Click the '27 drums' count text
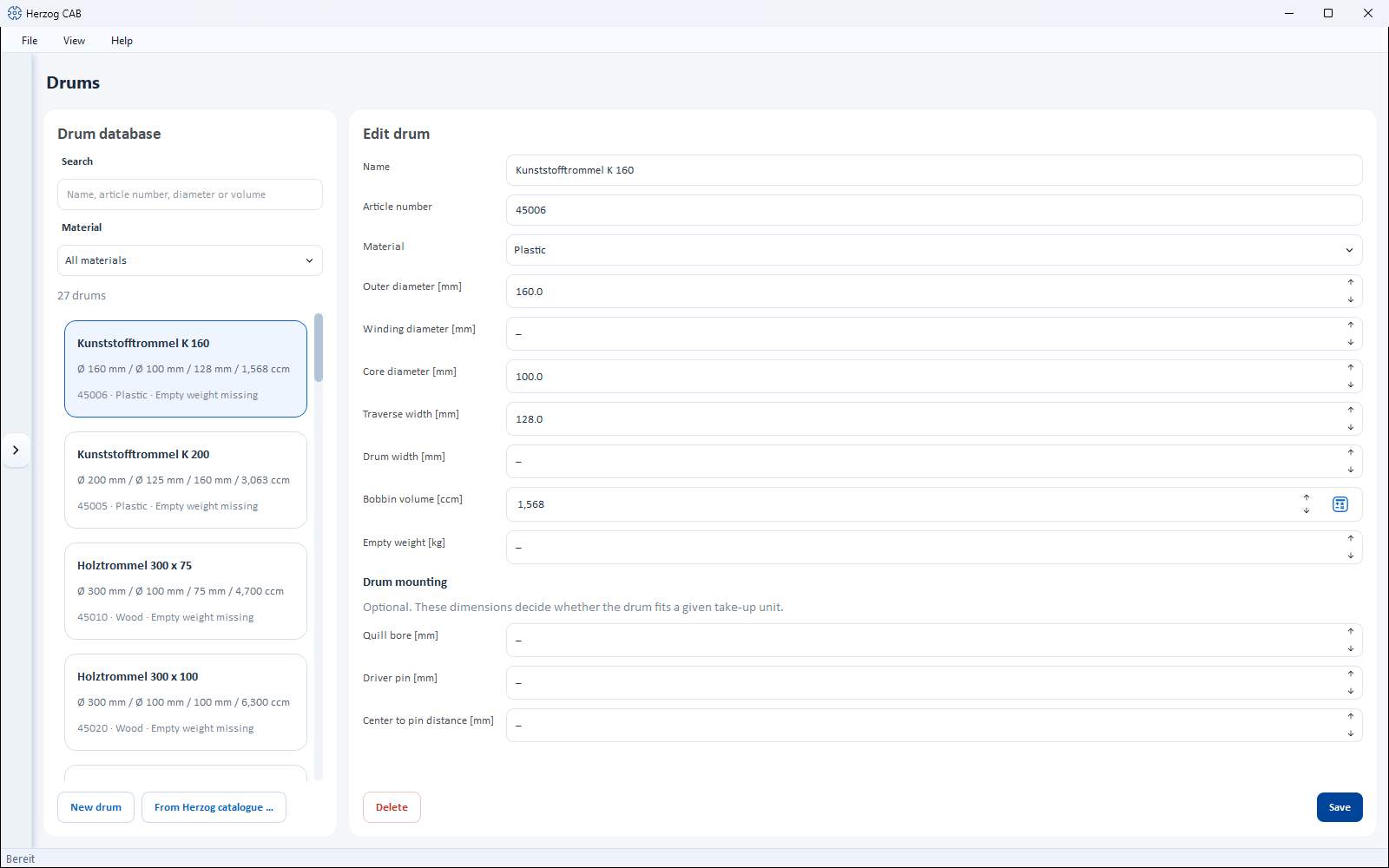The width and height of the screenshot is (1389, 868). [x=82, y=295]
